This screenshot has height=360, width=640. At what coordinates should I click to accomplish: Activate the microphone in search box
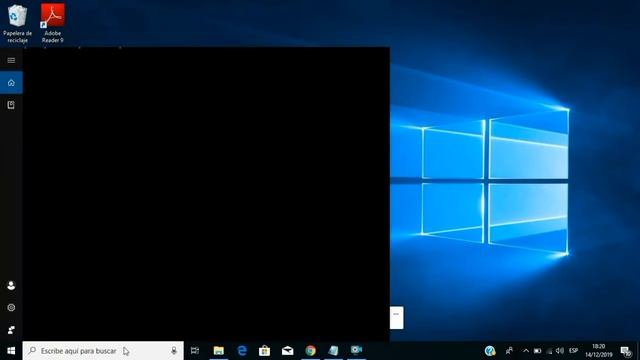point(174,351)
